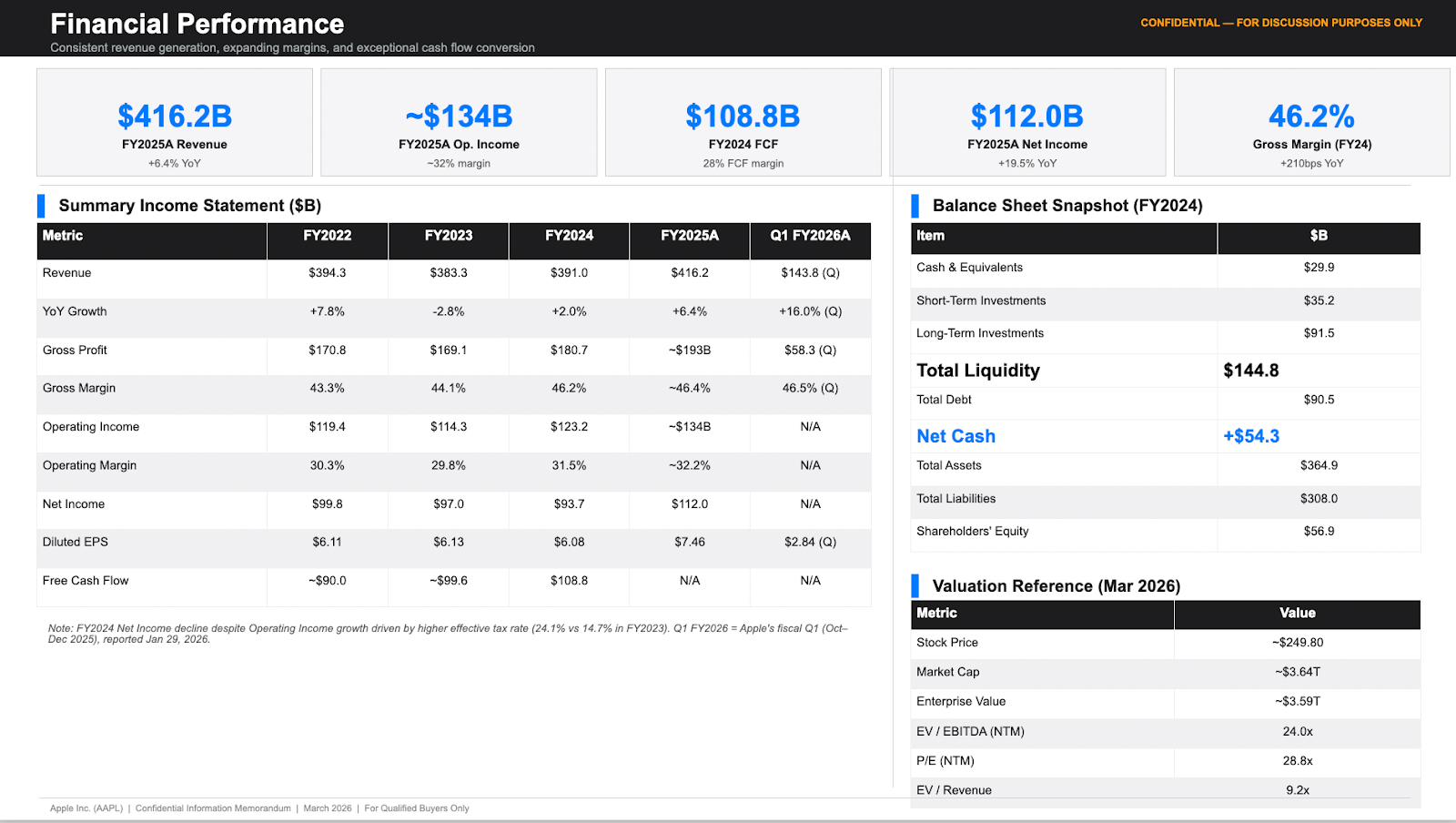Click the Apple Inc. (AAPL) footer text
The height and width of the screenshot is (823, 1456).
[87, 808]
